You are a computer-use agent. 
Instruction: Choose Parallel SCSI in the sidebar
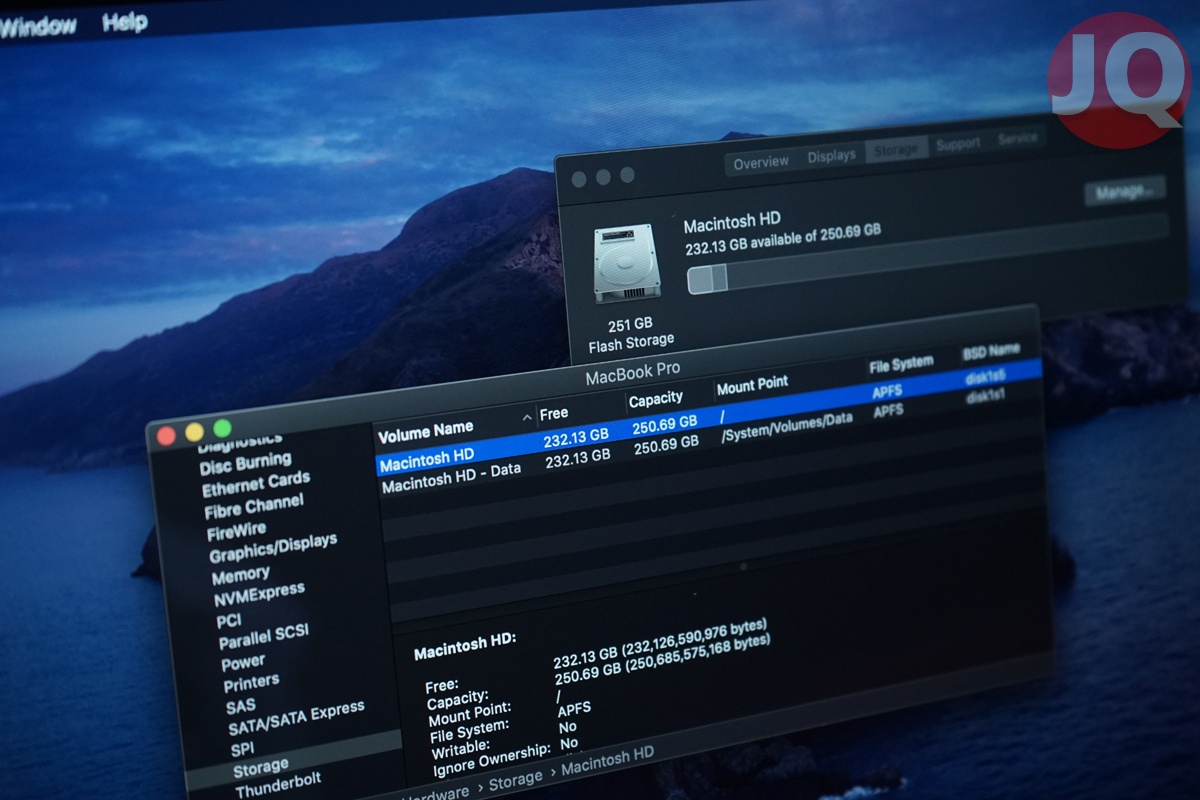coord(264,637)
